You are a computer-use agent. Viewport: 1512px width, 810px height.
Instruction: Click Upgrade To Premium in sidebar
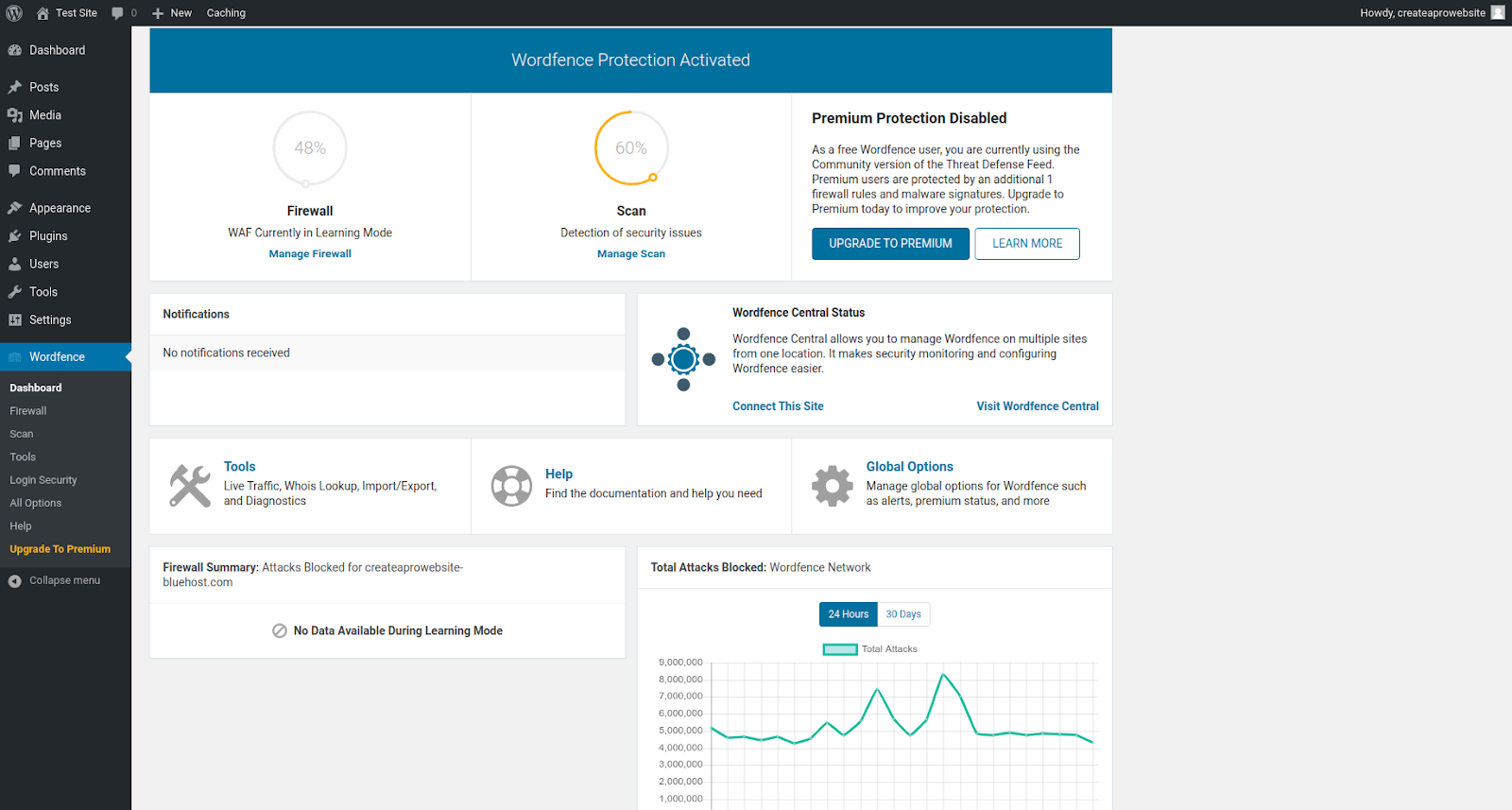(x=60, y=549)
